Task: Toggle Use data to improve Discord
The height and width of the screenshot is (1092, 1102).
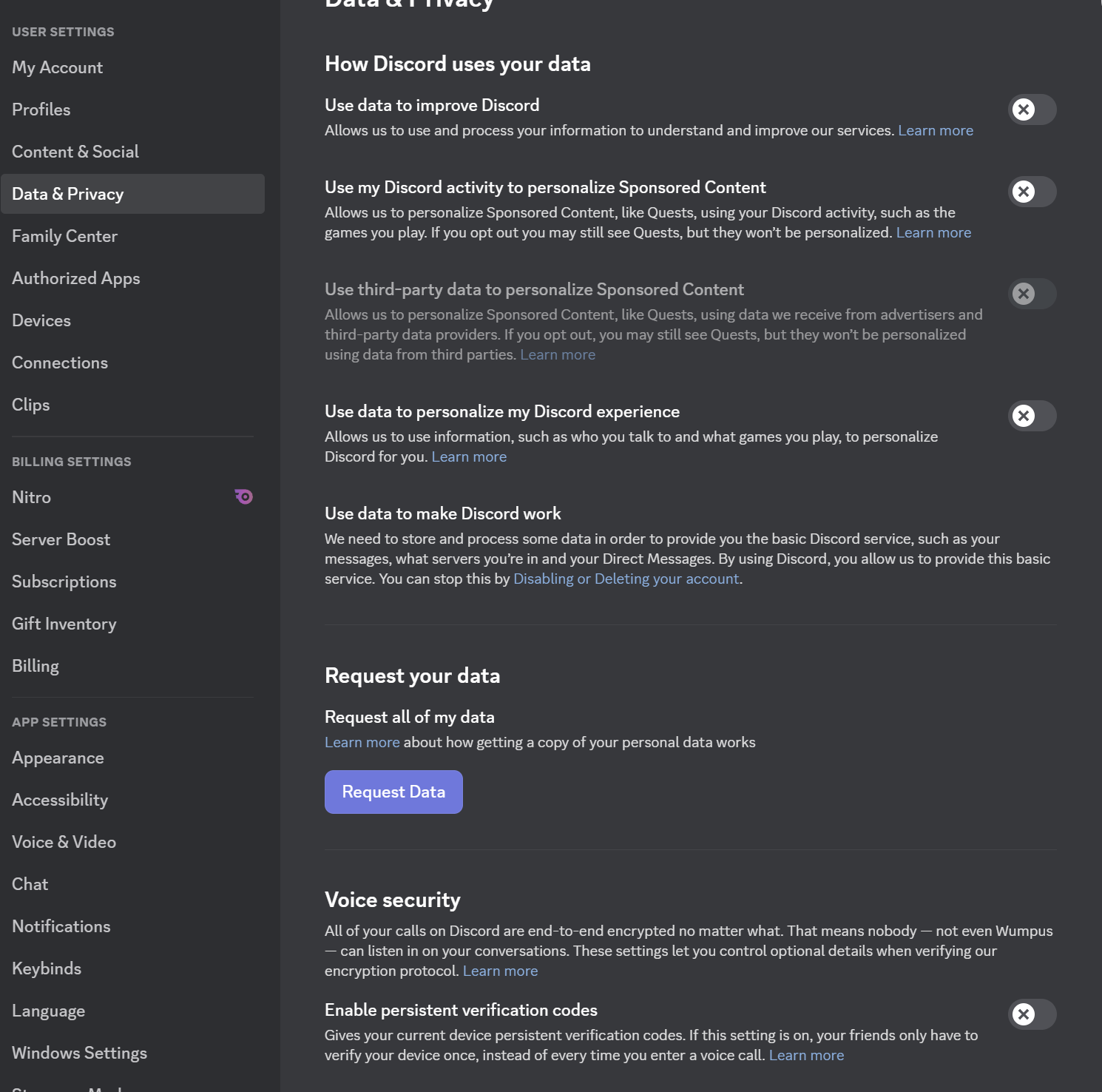Action: 1032,110
